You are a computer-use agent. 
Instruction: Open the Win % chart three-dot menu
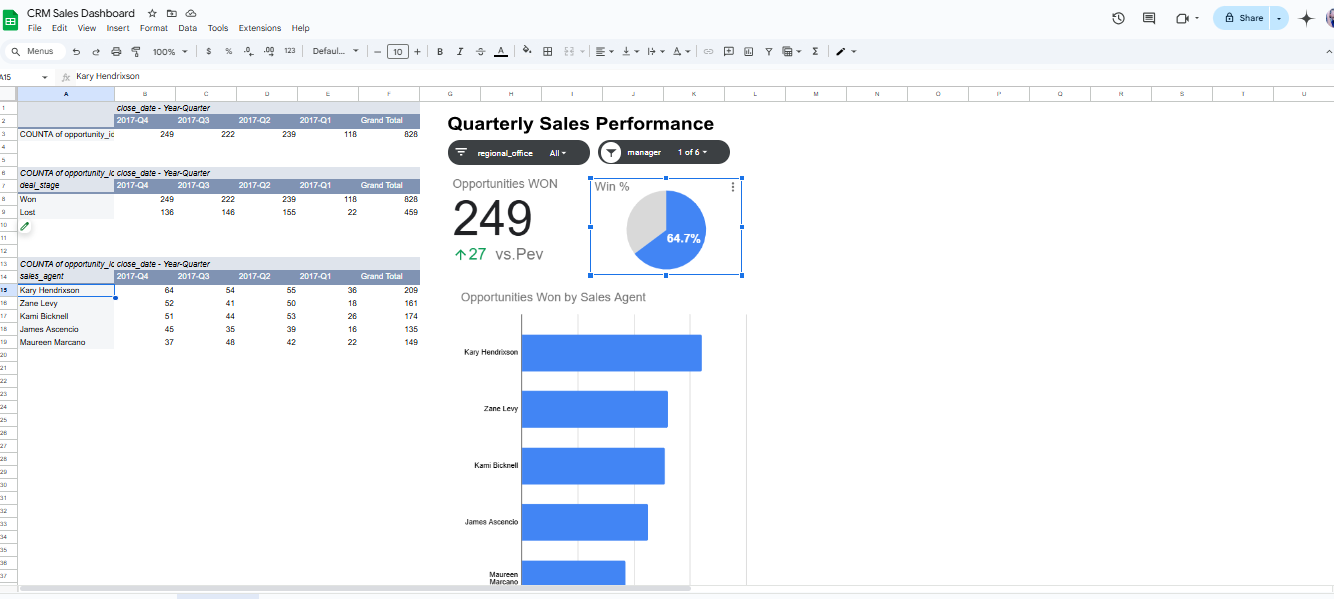(x=734, y=187)
